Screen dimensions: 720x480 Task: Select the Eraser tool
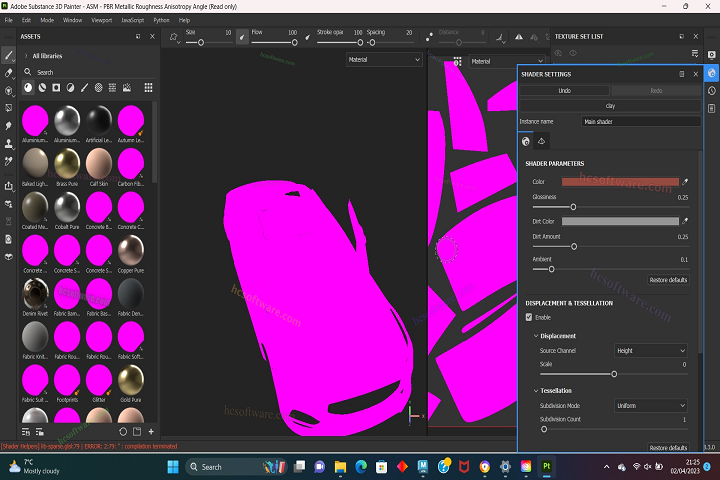[8, 73]
